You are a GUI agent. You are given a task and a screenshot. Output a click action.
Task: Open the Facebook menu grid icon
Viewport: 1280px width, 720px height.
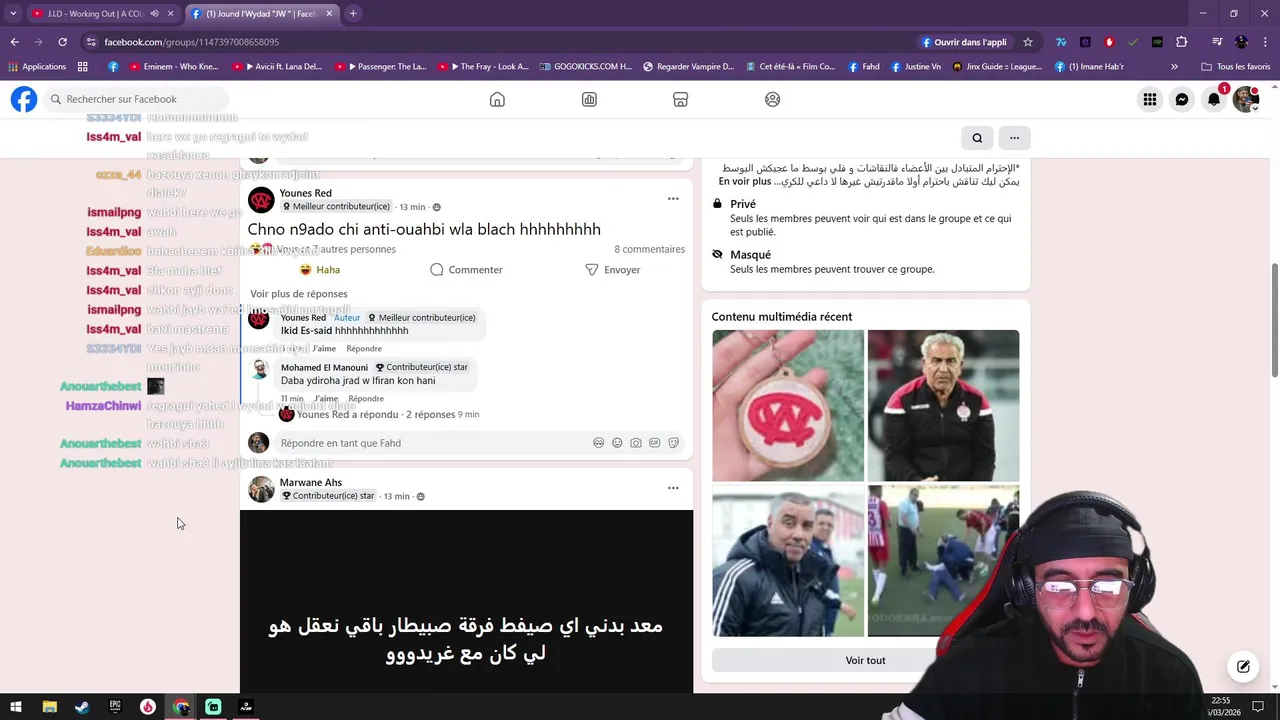pyautogui.click(x=1150, y=99)
